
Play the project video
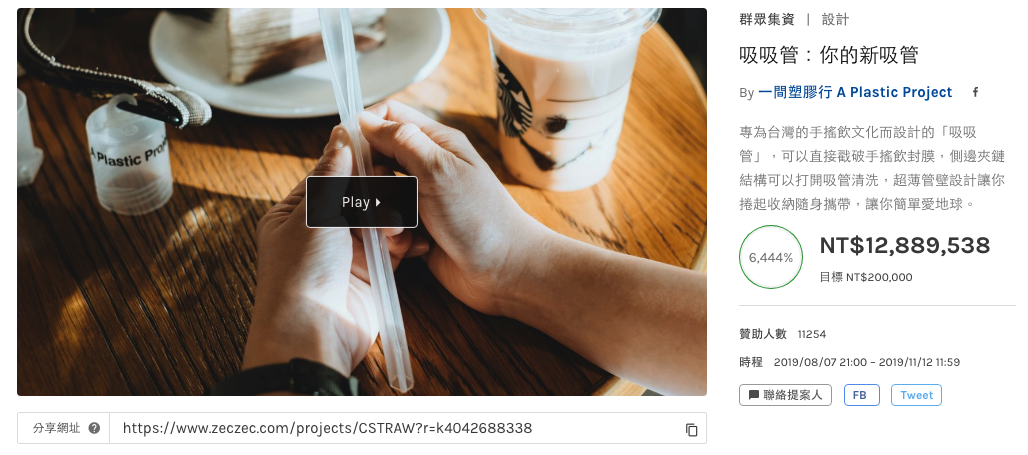362,202
